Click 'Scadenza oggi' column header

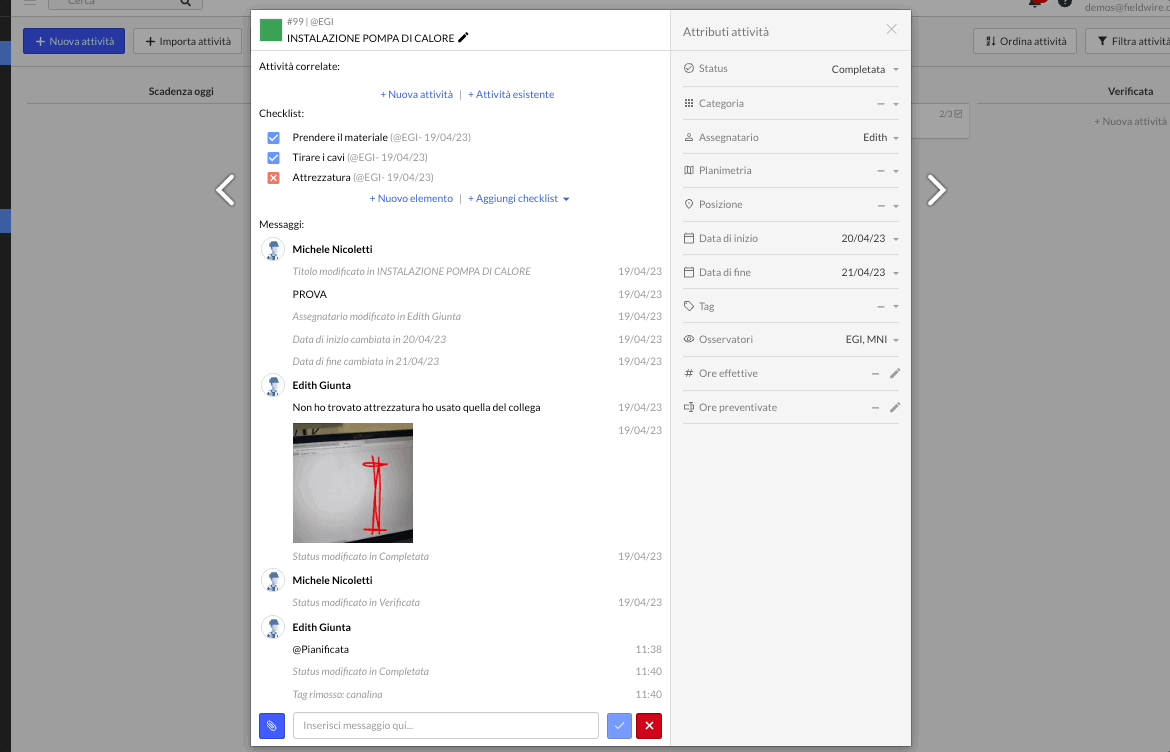pos(181,91)
